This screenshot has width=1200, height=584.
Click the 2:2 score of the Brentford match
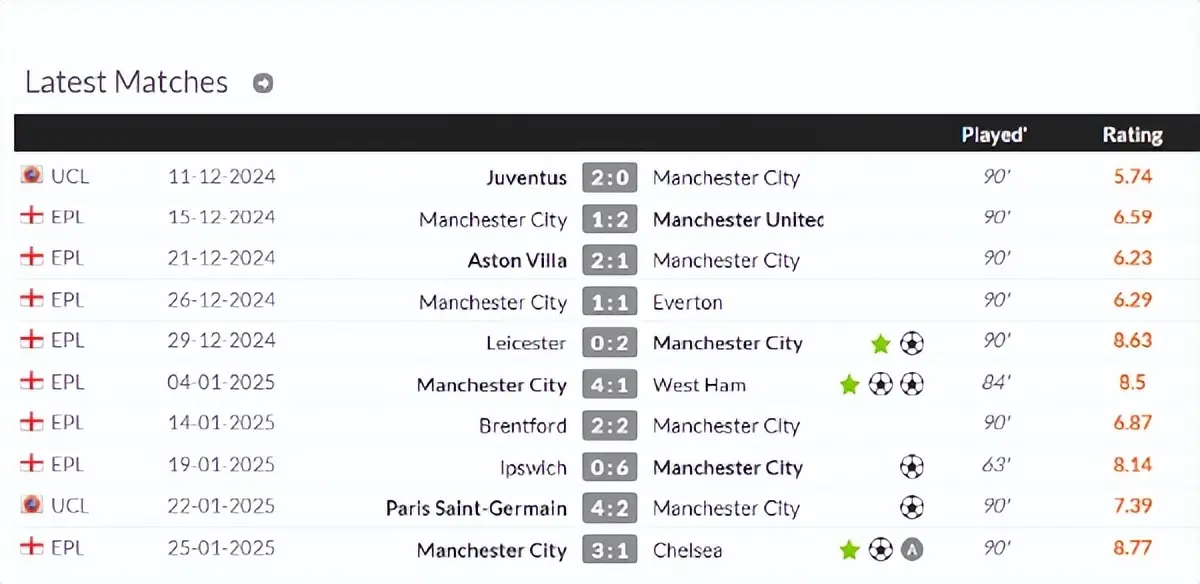(x=609, y=426)
